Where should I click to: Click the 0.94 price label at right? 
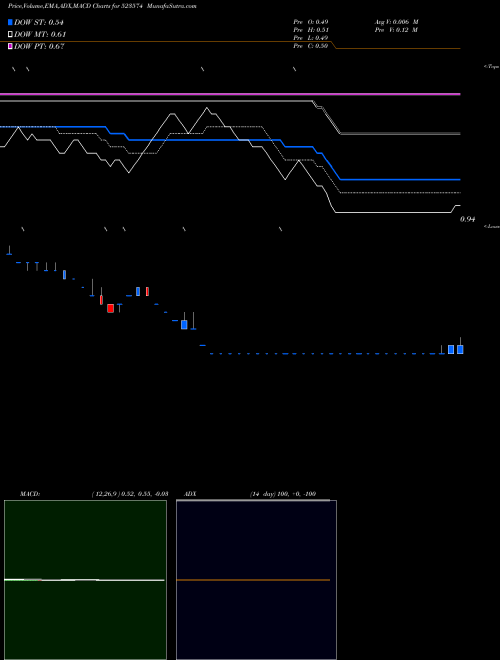coord(468,219)
